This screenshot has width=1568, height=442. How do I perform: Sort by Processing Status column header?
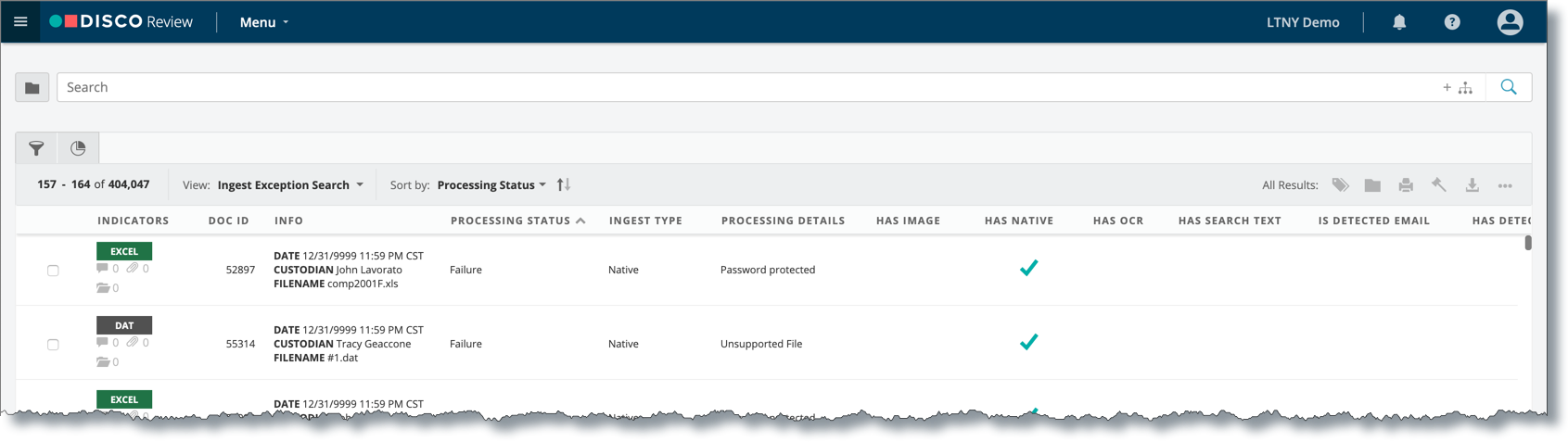point(517,221)
